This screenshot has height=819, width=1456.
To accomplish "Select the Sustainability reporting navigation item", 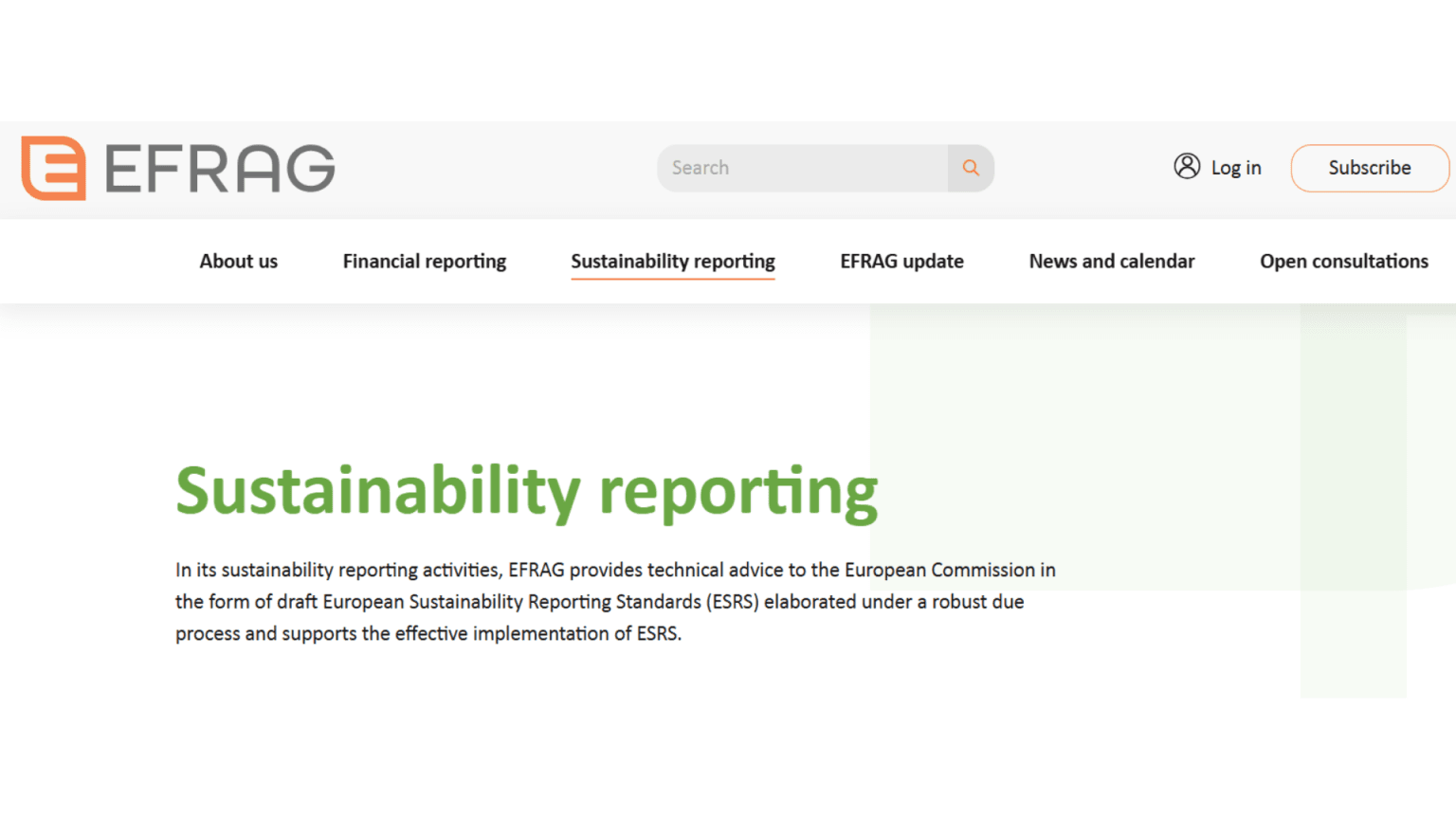I will point(672,262).
